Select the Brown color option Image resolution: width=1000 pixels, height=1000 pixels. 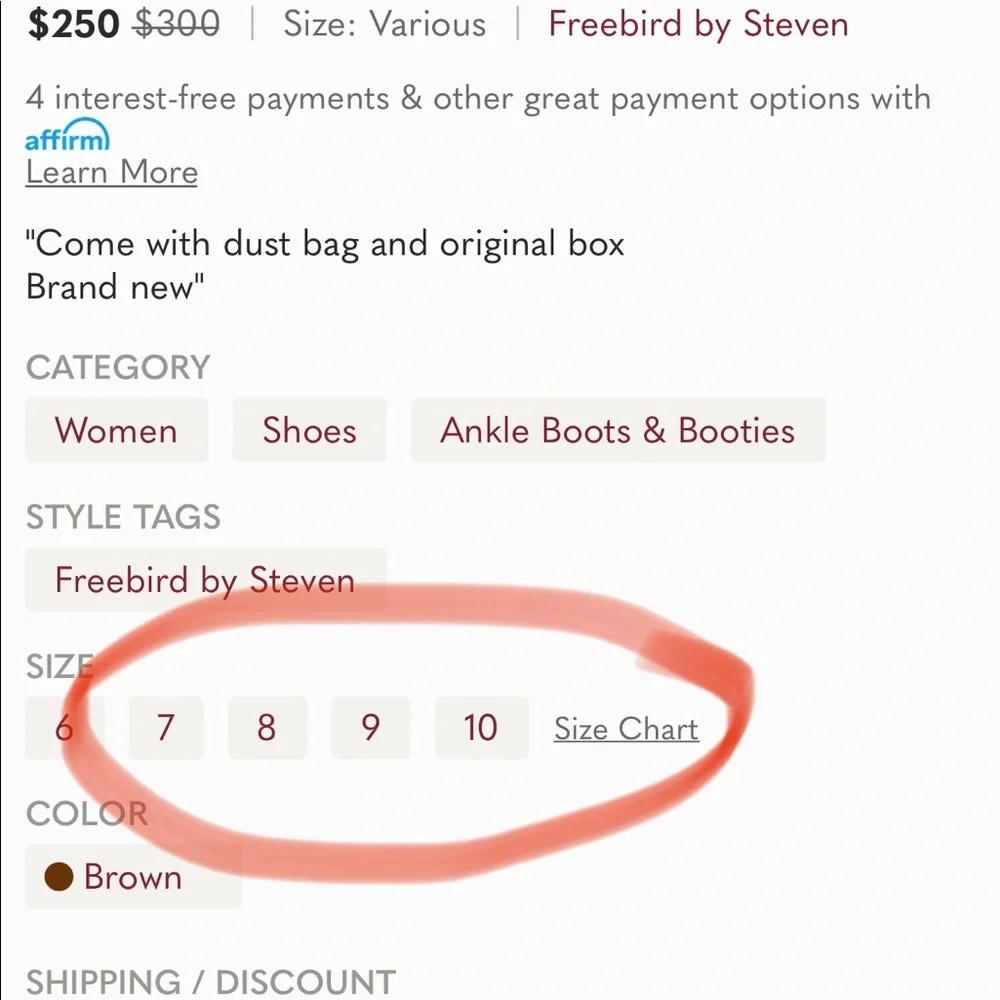(133, 877)
